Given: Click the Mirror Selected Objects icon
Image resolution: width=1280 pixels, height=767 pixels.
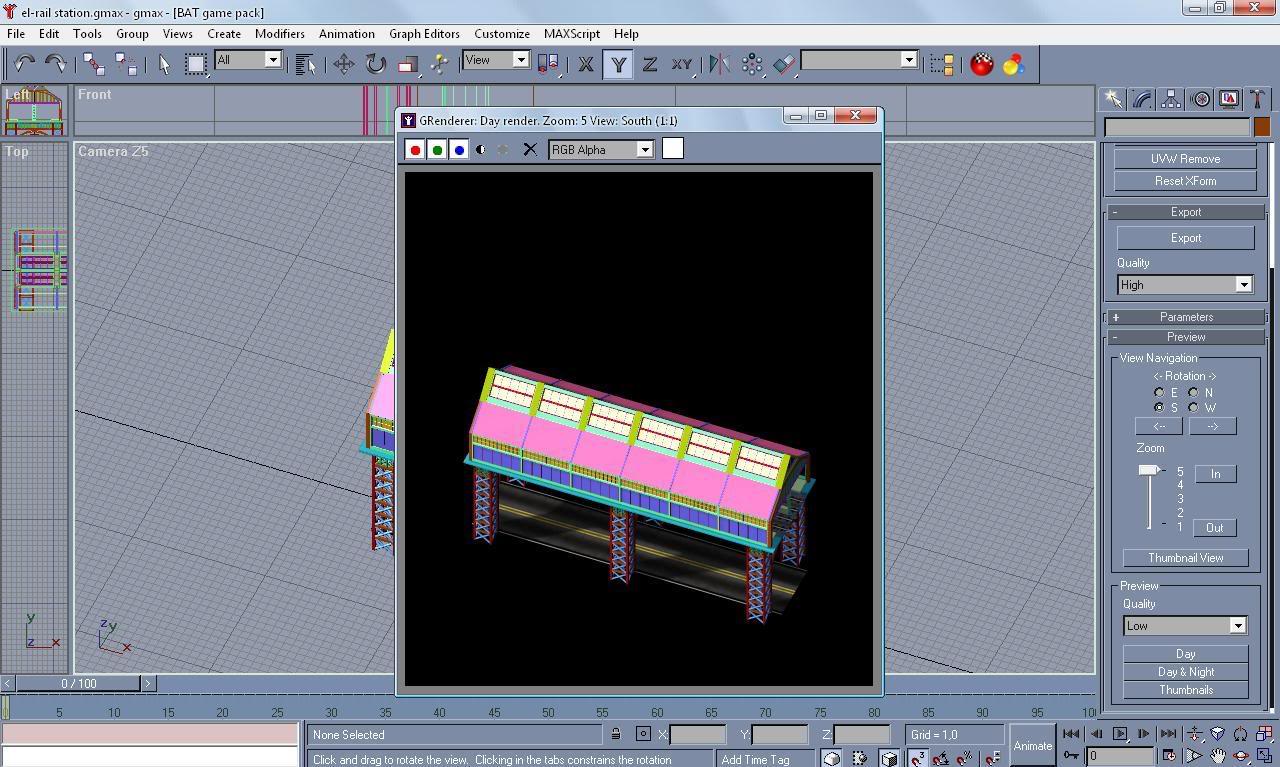Looking at the screenshot, I should (719, 64).
